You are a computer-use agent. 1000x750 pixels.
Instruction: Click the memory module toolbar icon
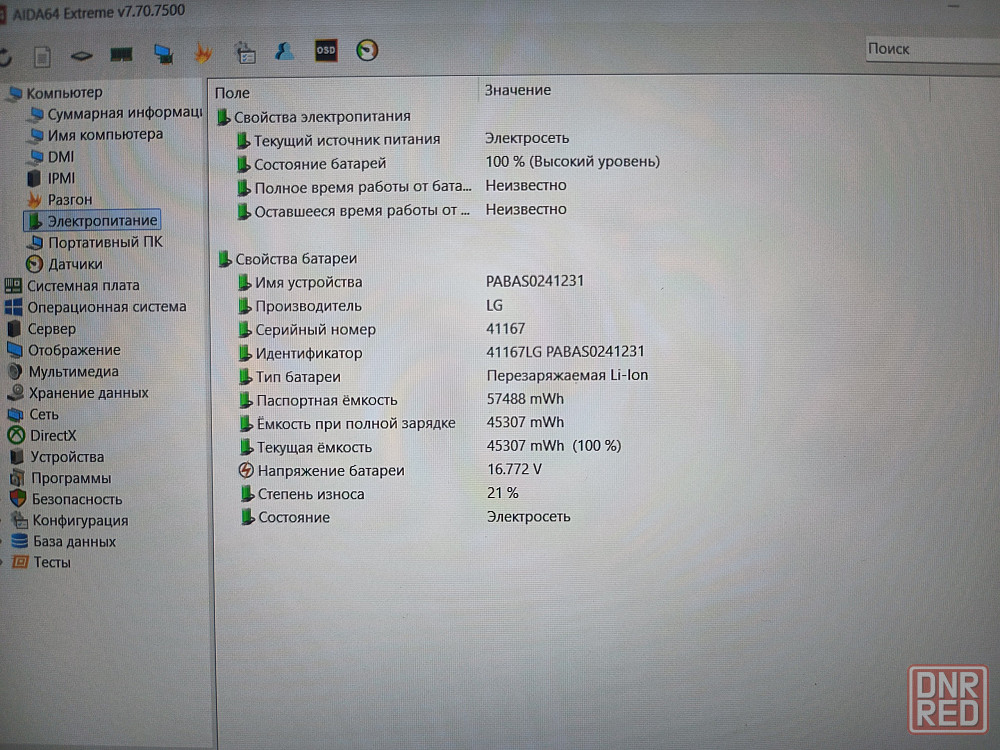(121, 54)
